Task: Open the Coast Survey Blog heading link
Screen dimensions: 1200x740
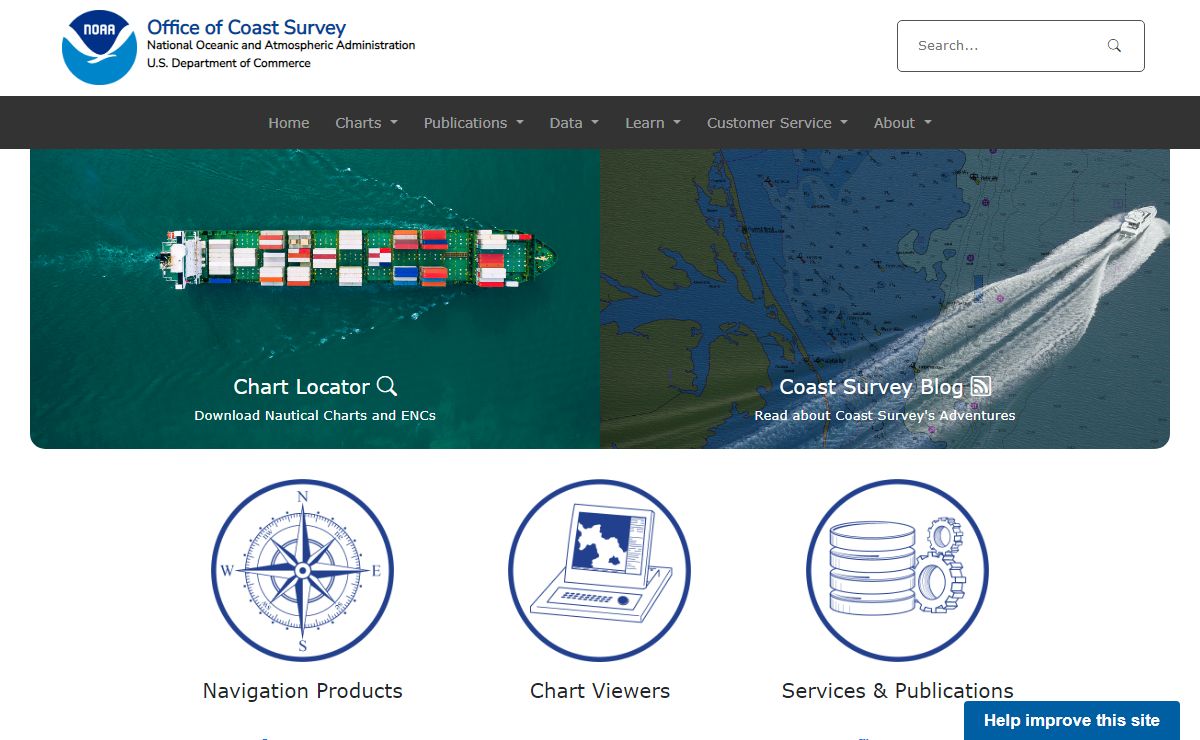Action: [x=885, y=387]
